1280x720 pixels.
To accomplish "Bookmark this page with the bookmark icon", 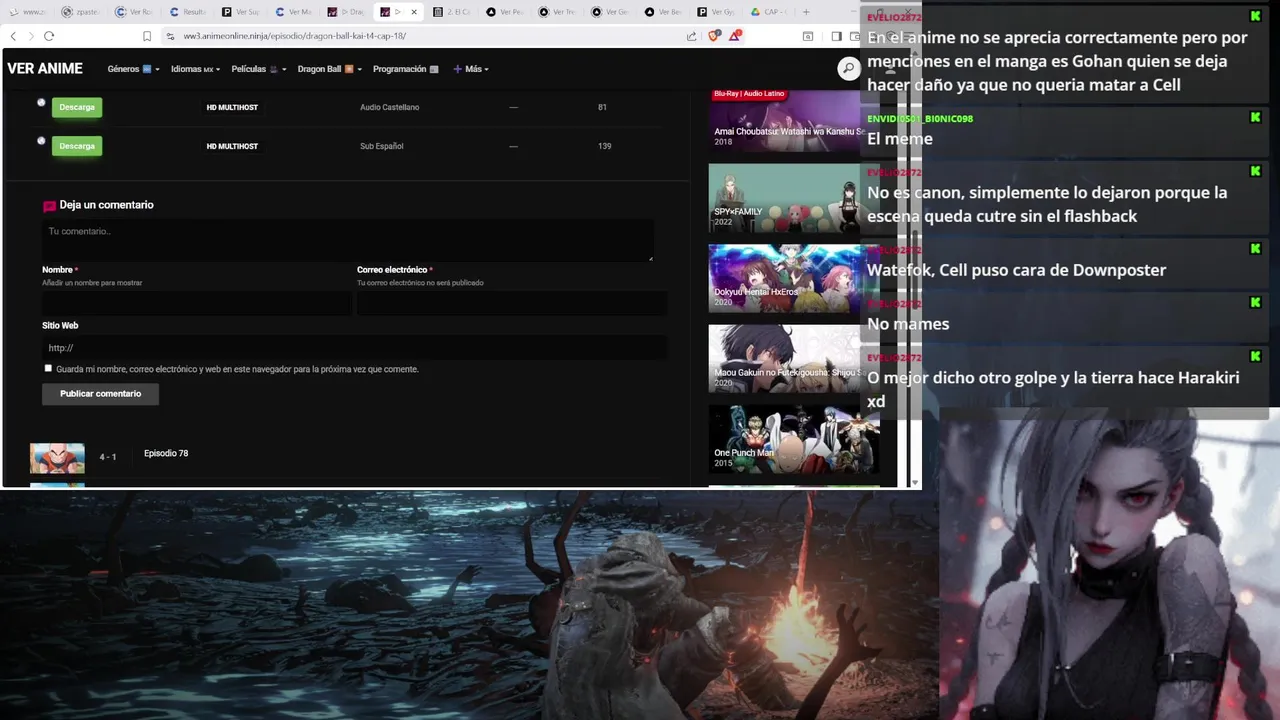I will click(x=147, y=36).
